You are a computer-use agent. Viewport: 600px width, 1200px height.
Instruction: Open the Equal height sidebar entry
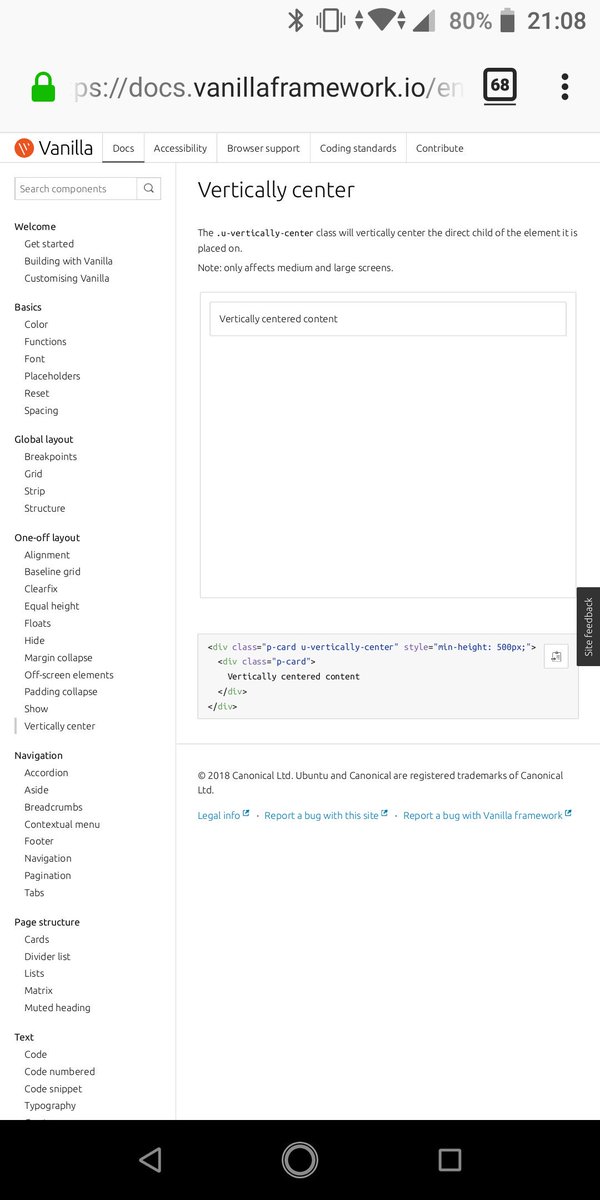[52, 606]
